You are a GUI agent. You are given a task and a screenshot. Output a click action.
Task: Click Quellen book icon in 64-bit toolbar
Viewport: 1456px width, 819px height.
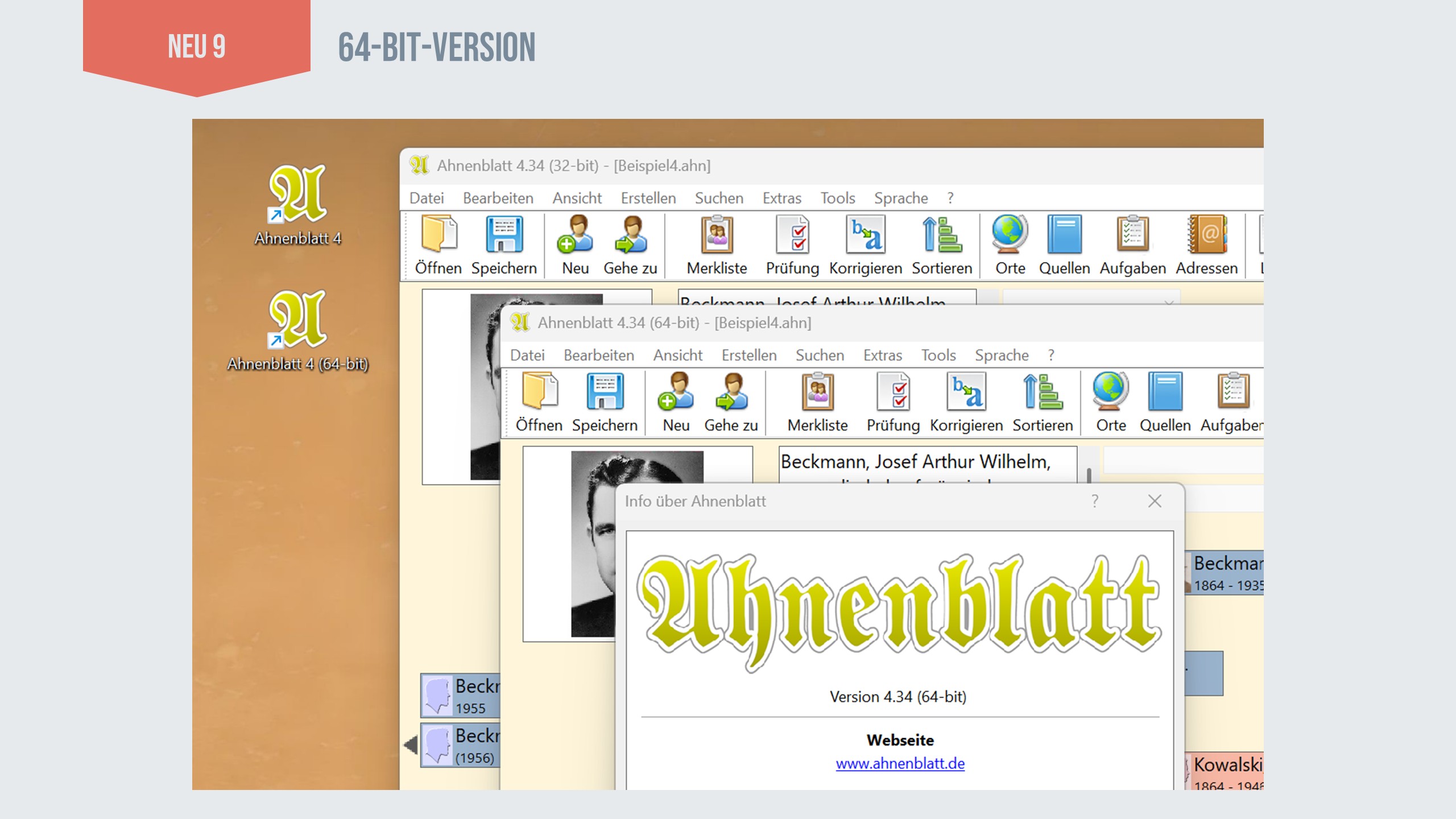pos(1165,392)
